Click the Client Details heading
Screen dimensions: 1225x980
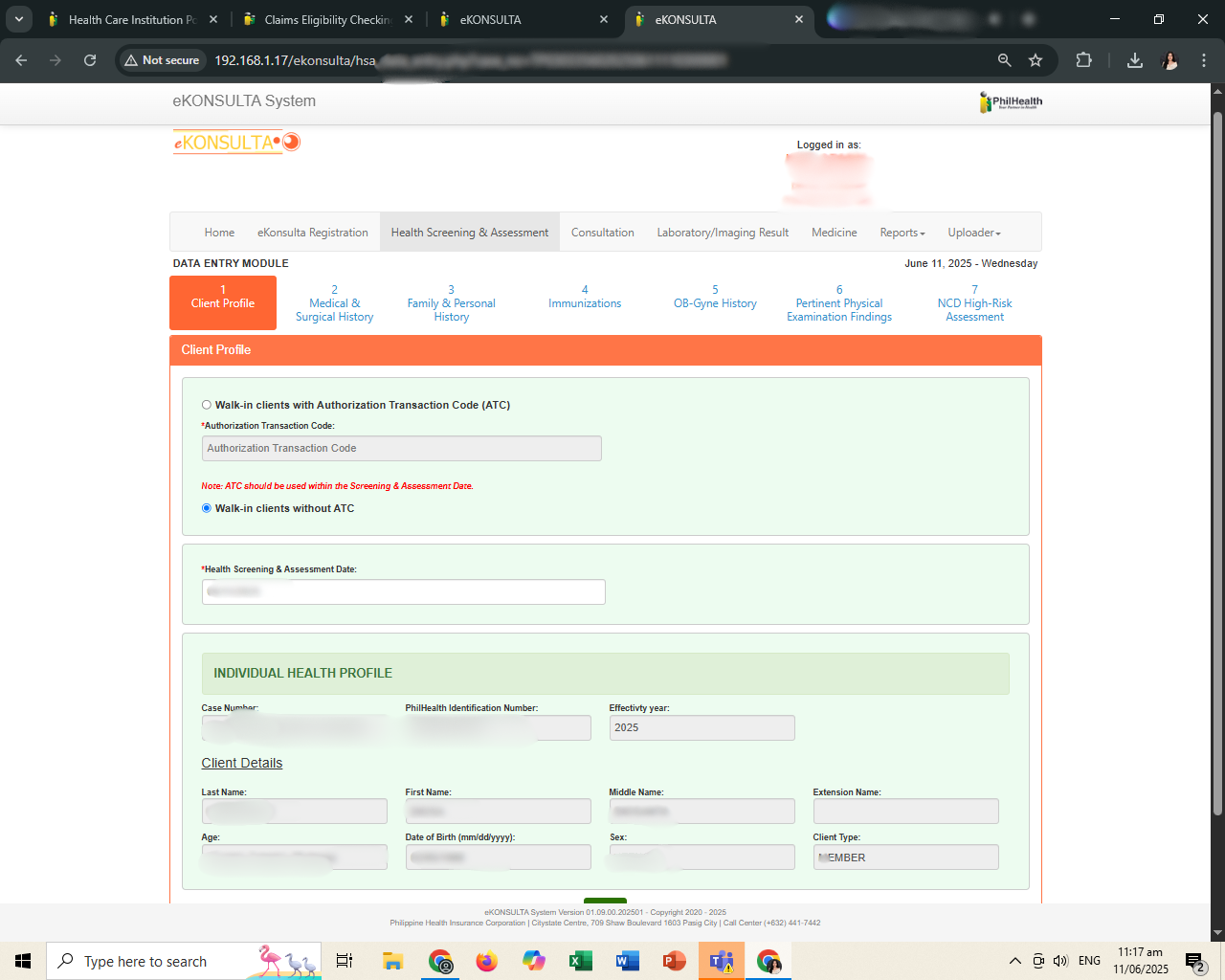coord(242,763)
